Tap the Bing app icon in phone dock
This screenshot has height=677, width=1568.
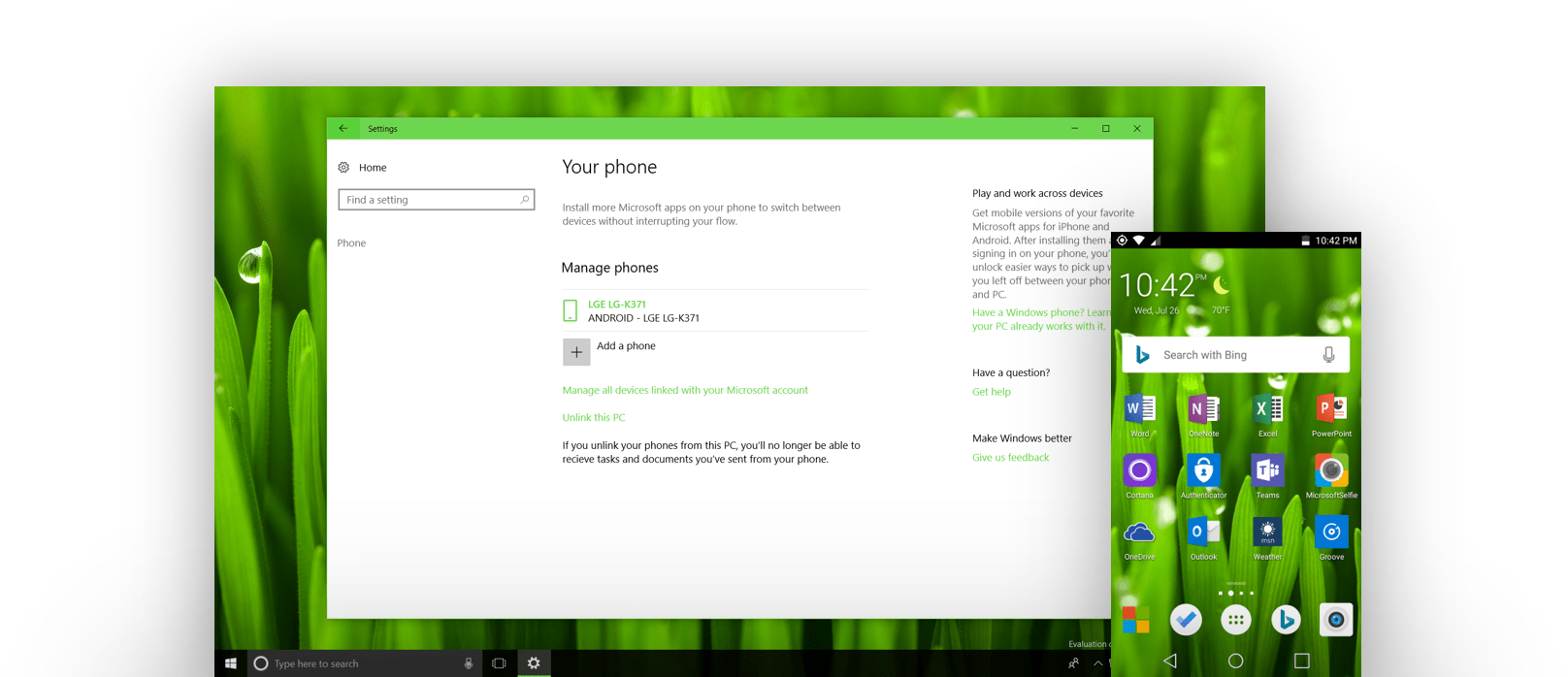pos(1286,620)
